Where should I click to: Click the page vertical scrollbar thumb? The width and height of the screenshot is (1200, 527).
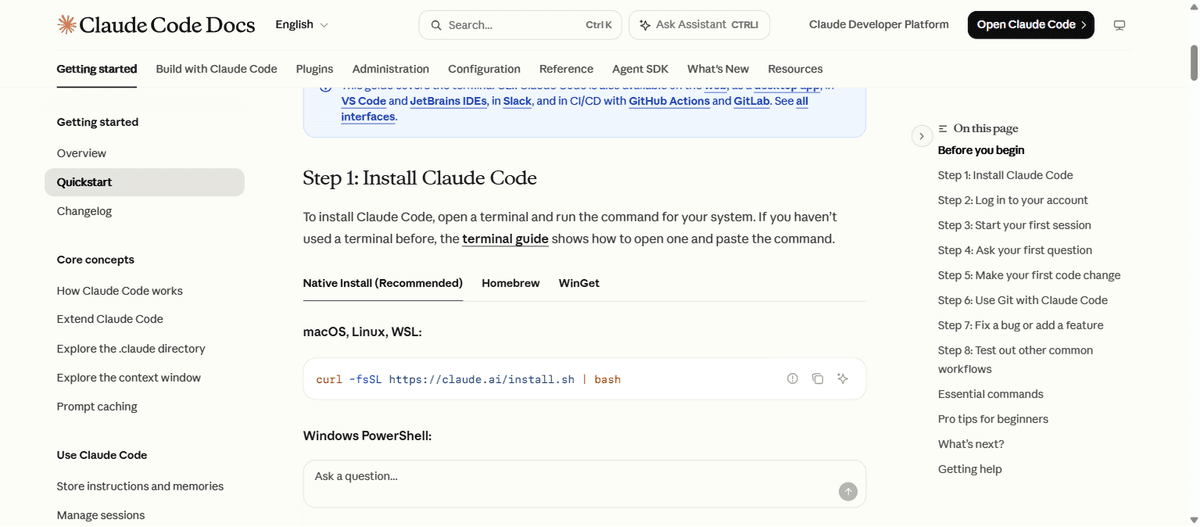[1193, 63]
